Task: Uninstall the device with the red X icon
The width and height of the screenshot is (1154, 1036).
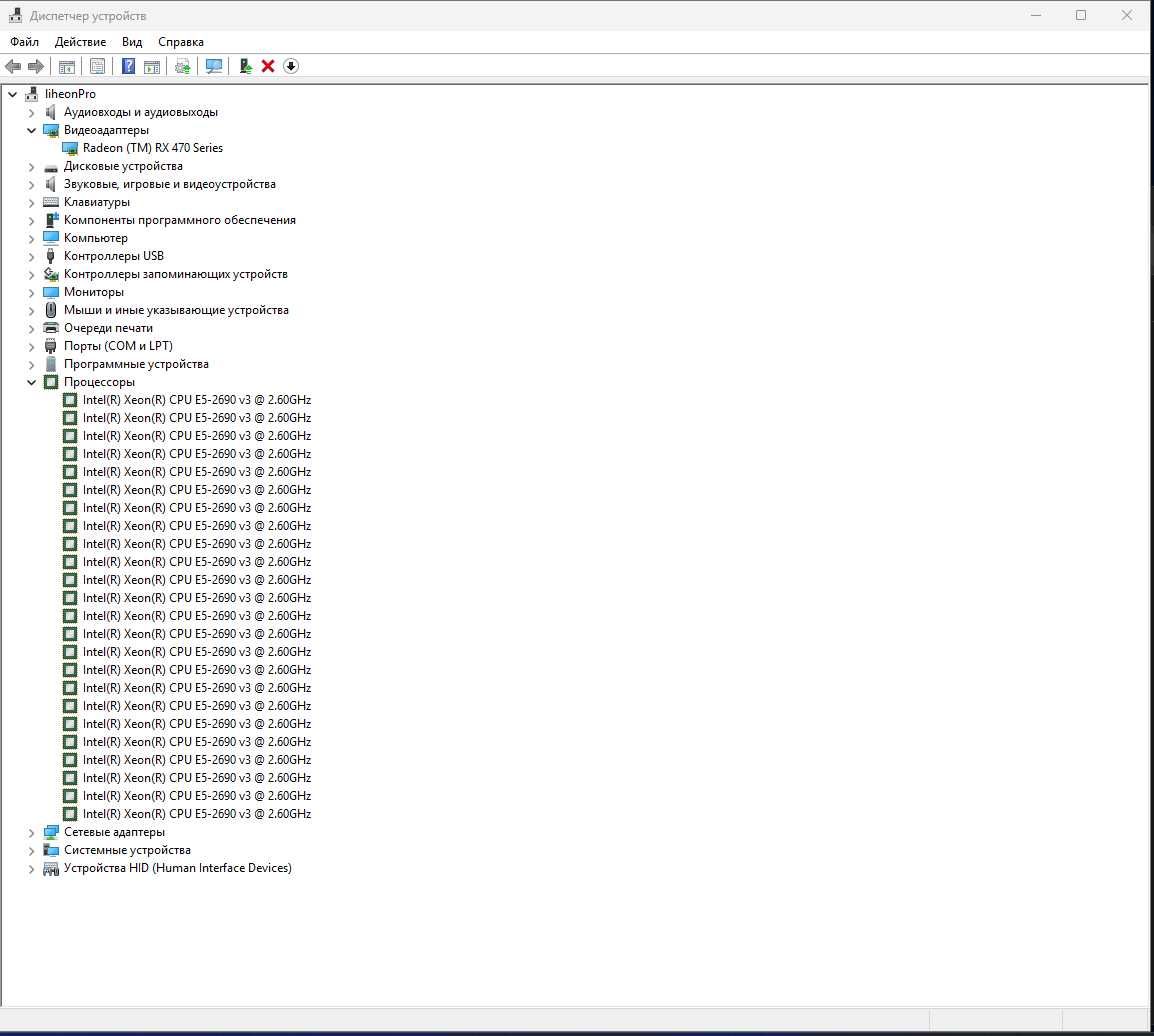Action: (268, 66)
